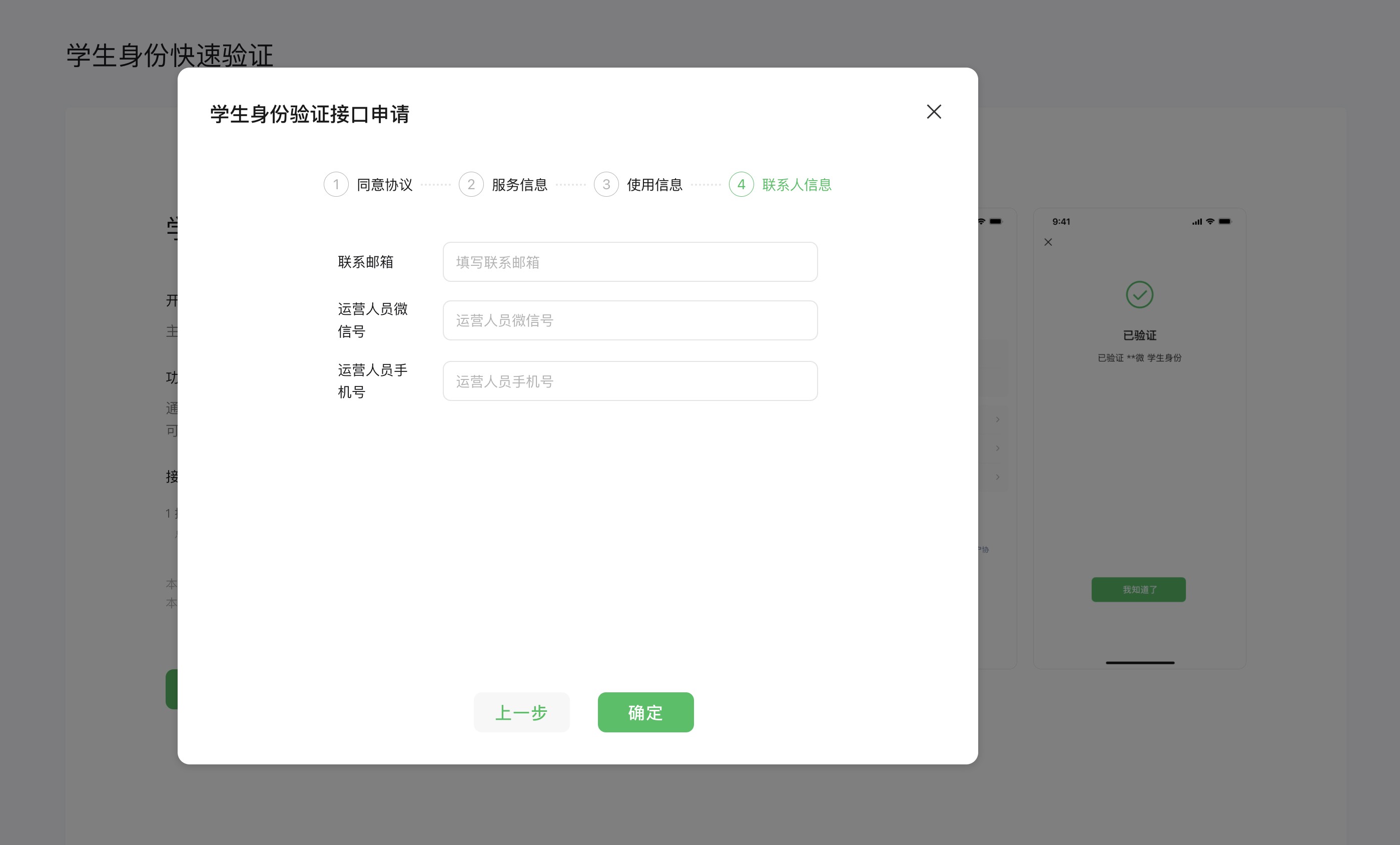The width and height of the screenshot is (1400, 845).
Task: Select the 服务信息 step label
Action: (x=519, y=185)
